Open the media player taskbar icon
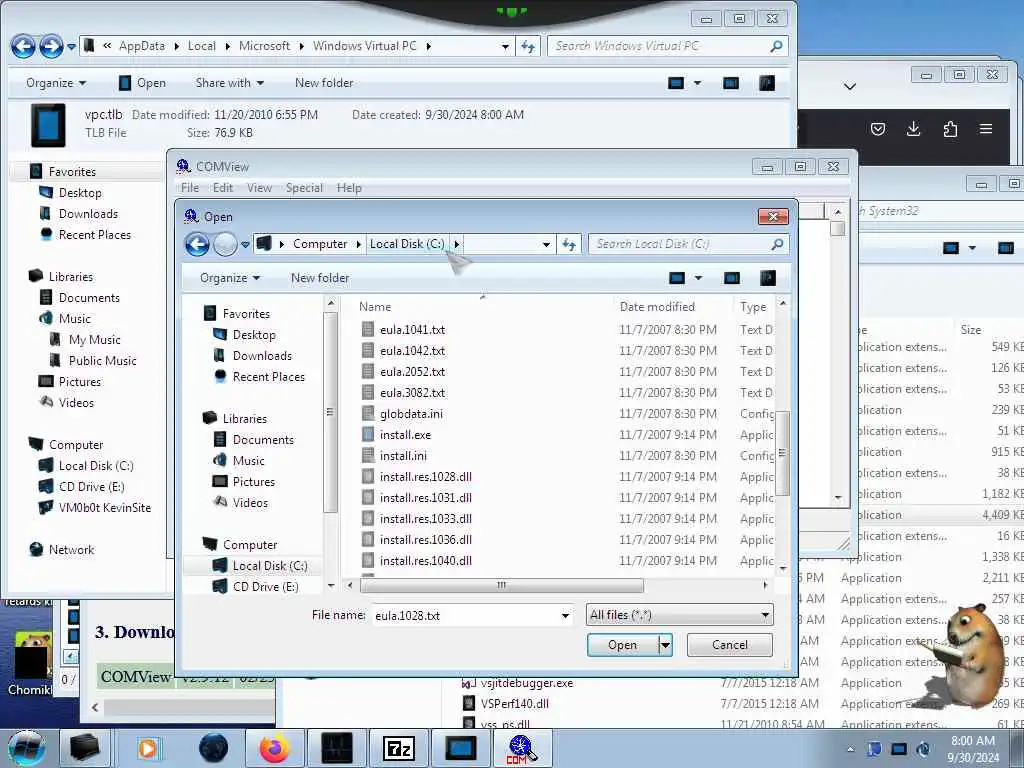 point(148,748)
